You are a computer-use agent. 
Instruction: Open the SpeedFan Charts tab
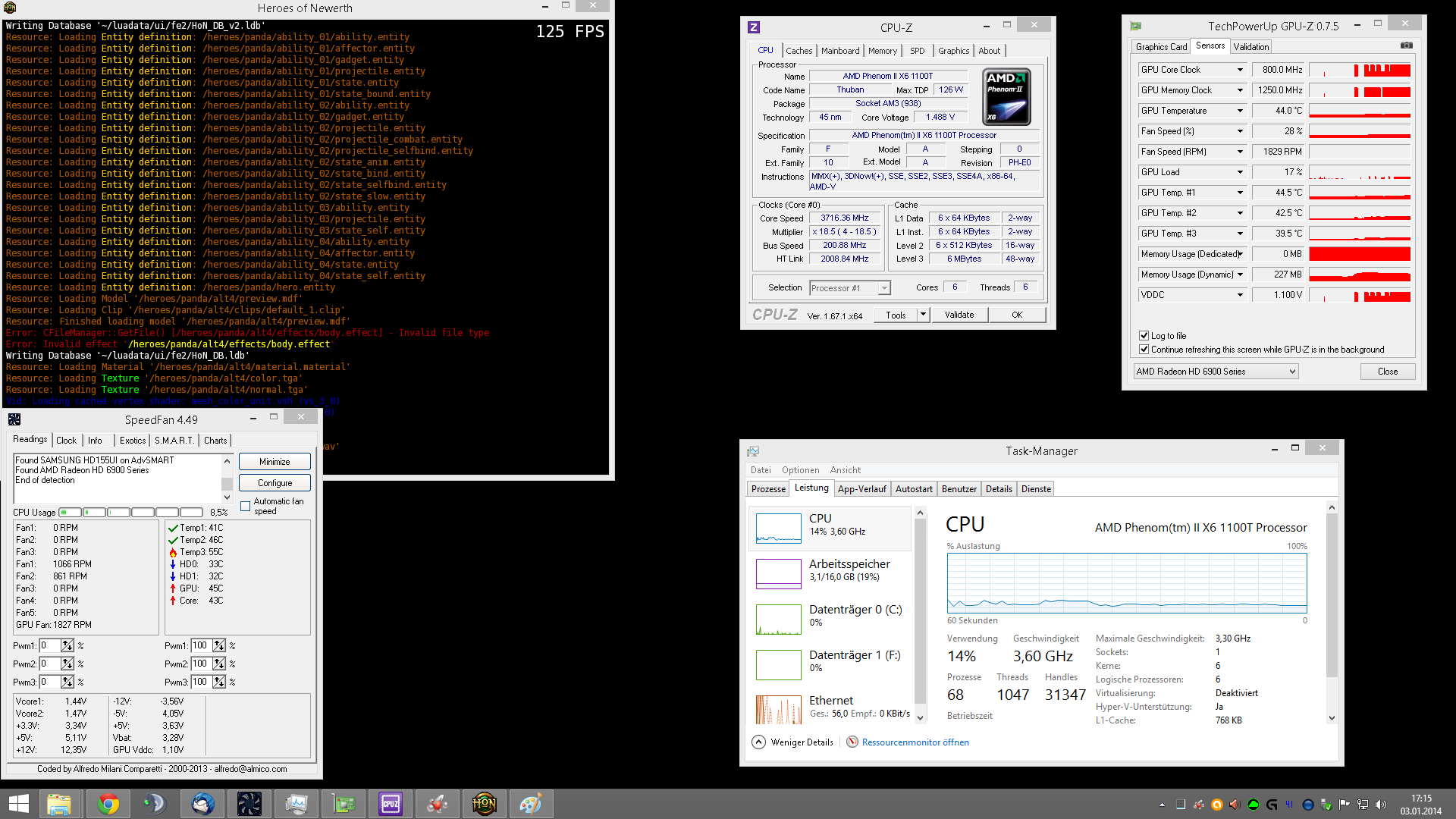pyautogui.click(x=215, y=441)
